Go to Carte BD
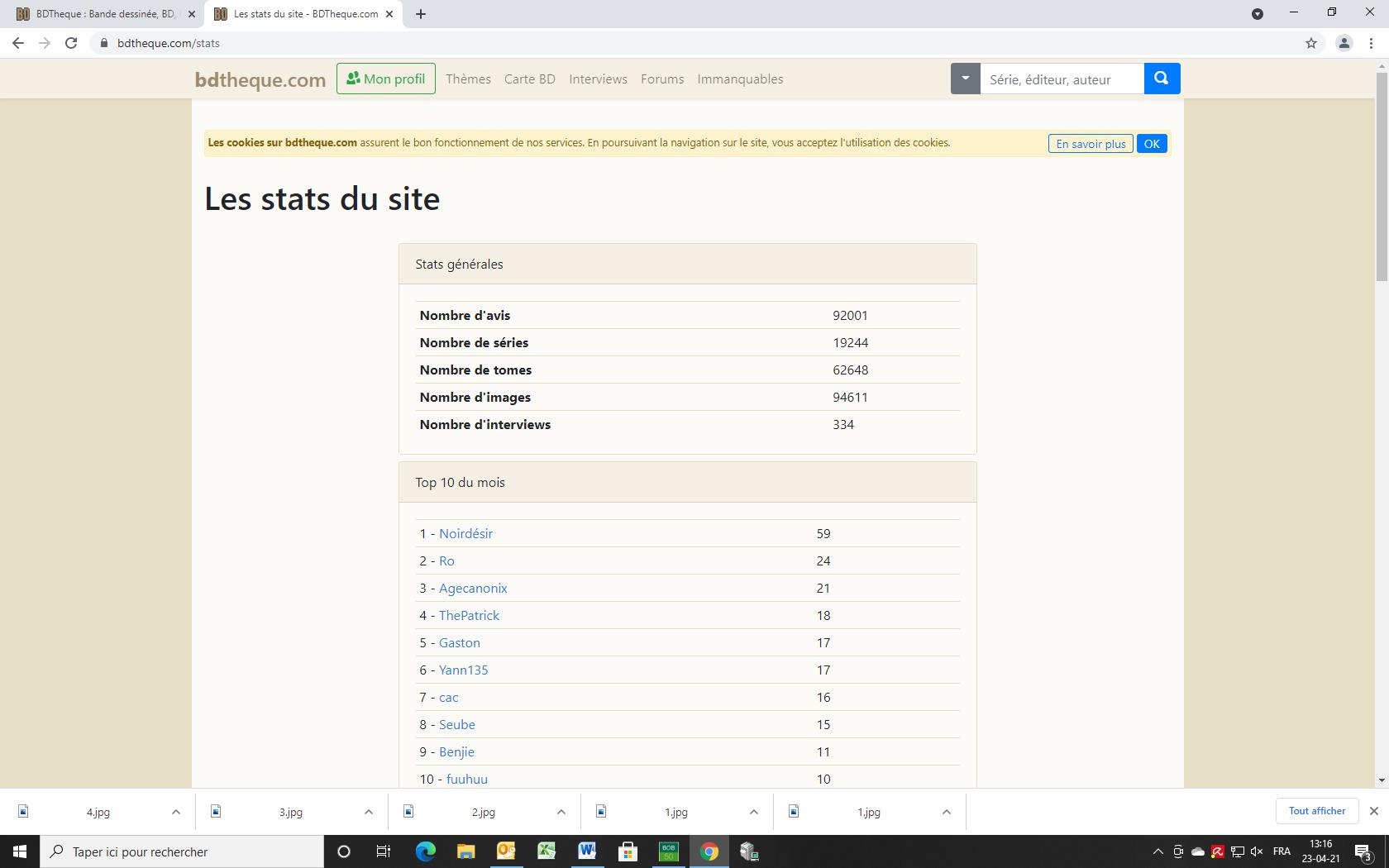The height and width of the screenshot is (868, 1389). [530, 79]
